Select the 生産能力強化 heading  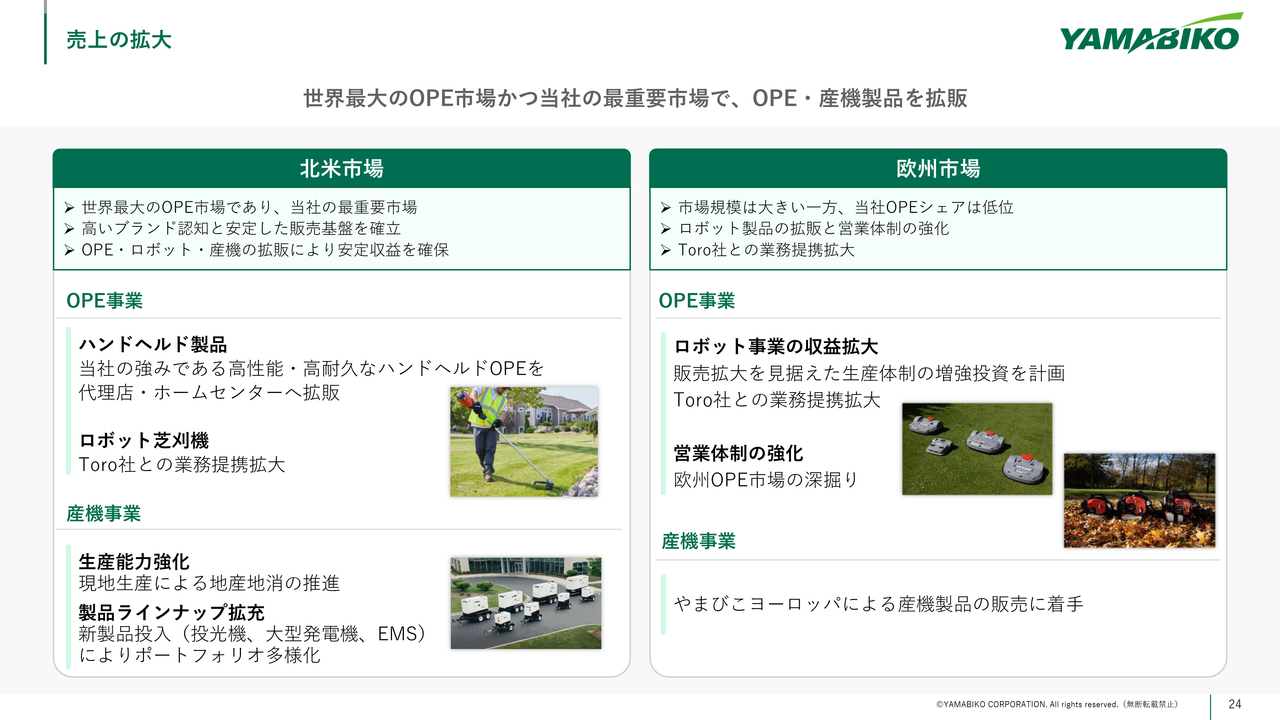[x=134, y=562]
